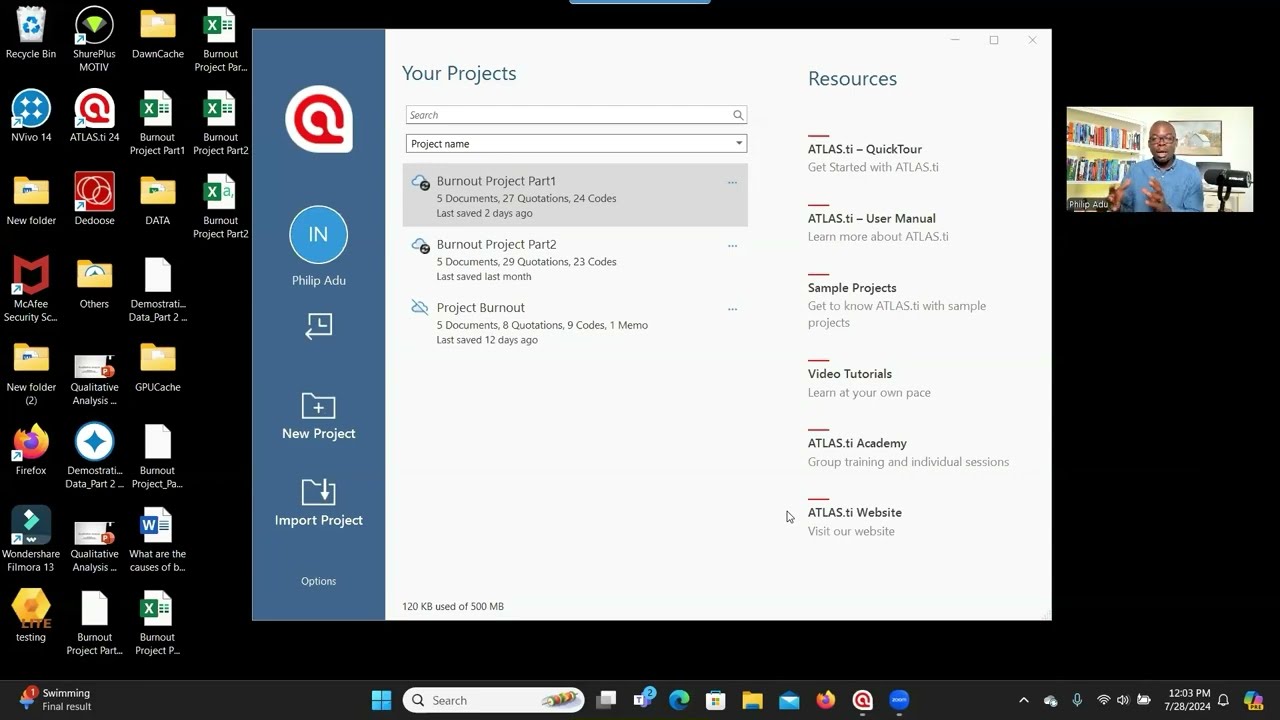Select the Burnout Project Part1 project
Screen dimensions: 1280x720
coord(575,195)
